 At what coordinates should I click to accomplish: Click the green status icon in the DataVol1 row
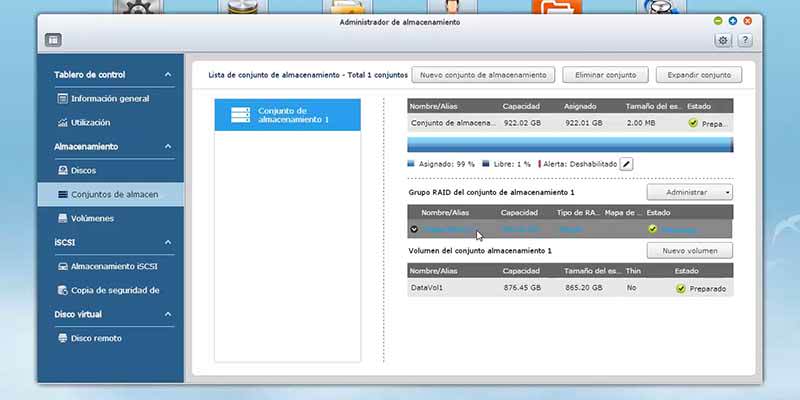[x=681, y=288]
